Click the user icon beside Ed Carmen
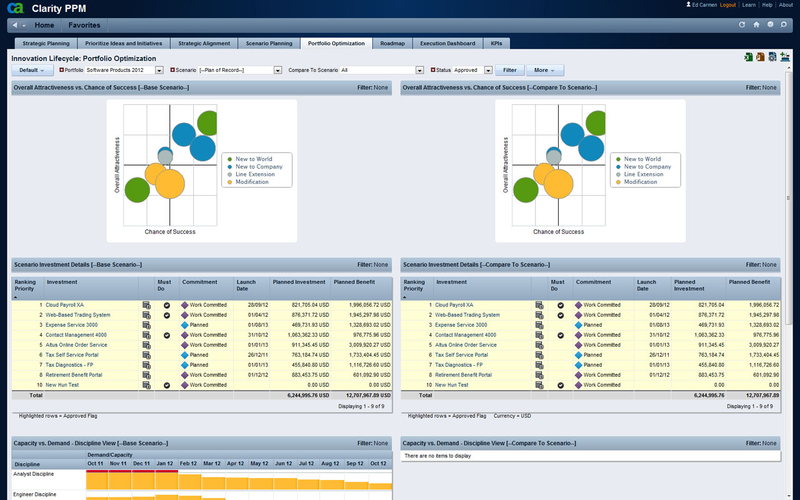800x500 pixels. (688, 5)
